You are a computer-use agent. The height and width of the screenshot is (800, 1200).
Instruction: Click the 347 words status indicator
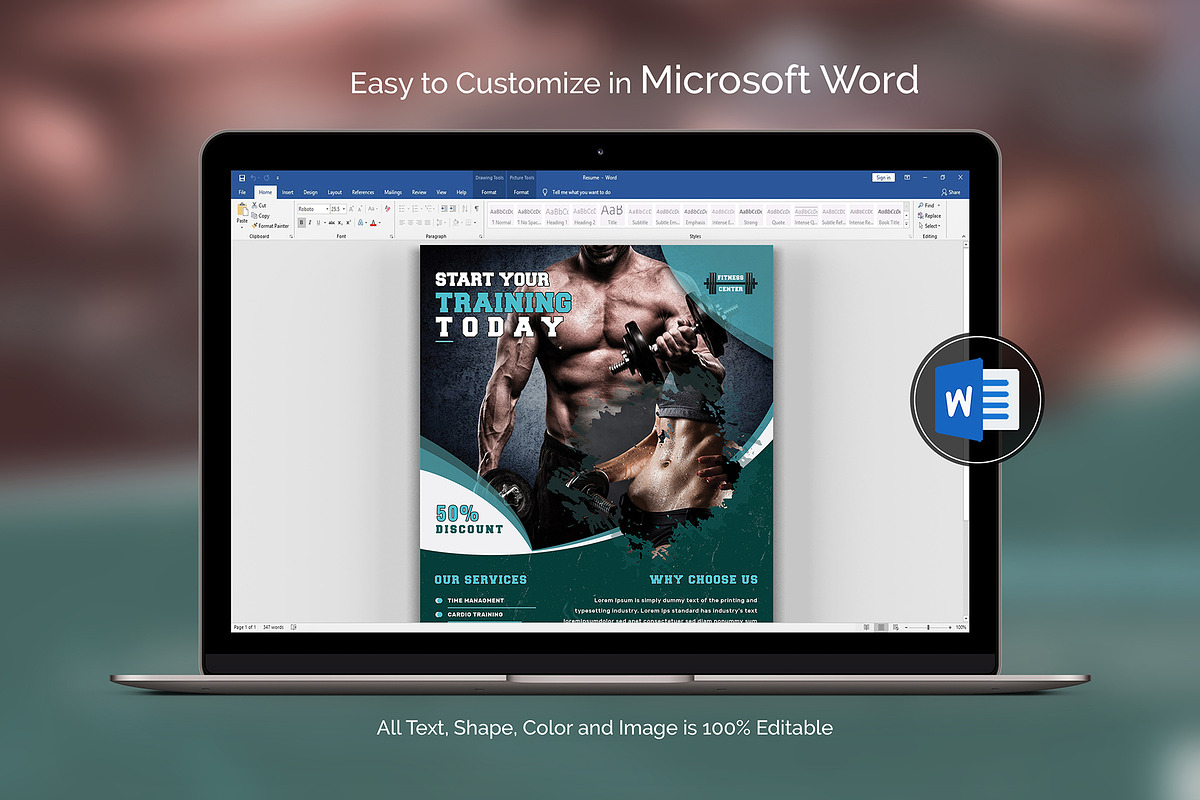coord(273,627)
